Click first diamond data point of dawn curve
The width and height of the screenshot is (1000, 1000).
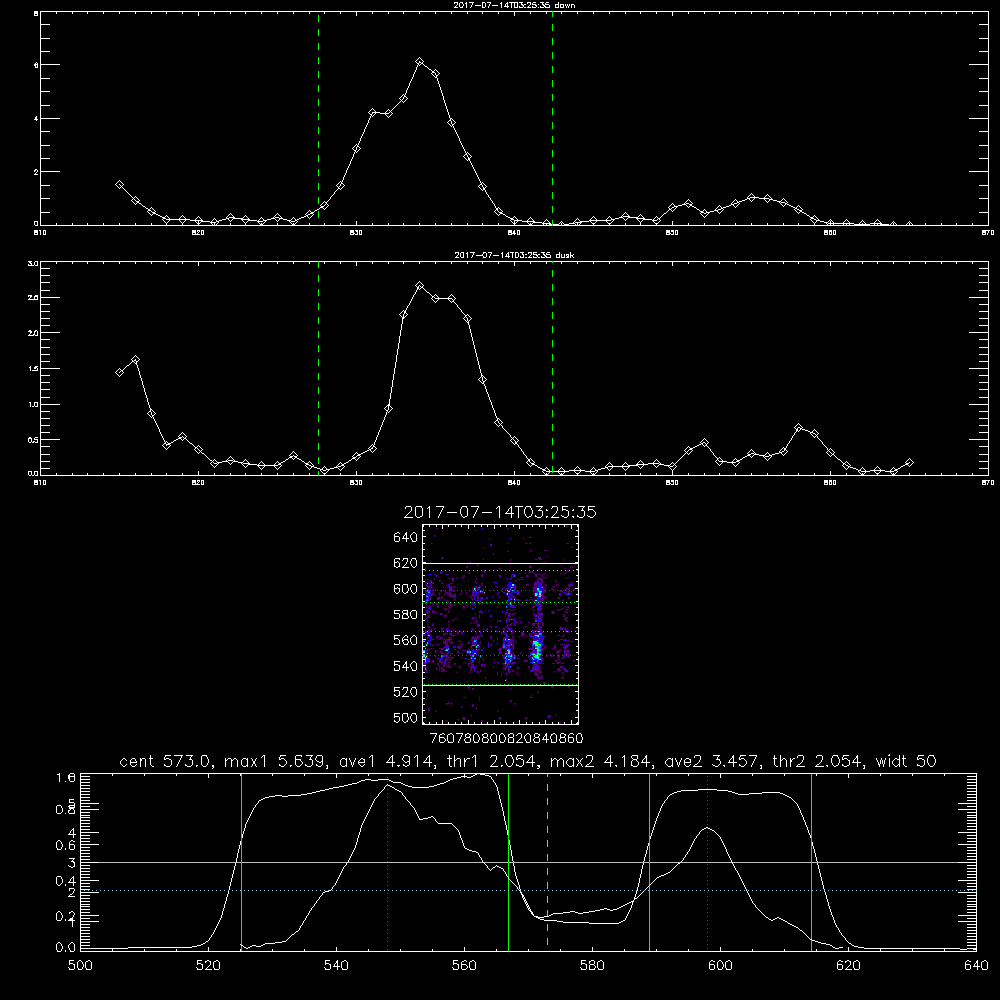(119, 184)
